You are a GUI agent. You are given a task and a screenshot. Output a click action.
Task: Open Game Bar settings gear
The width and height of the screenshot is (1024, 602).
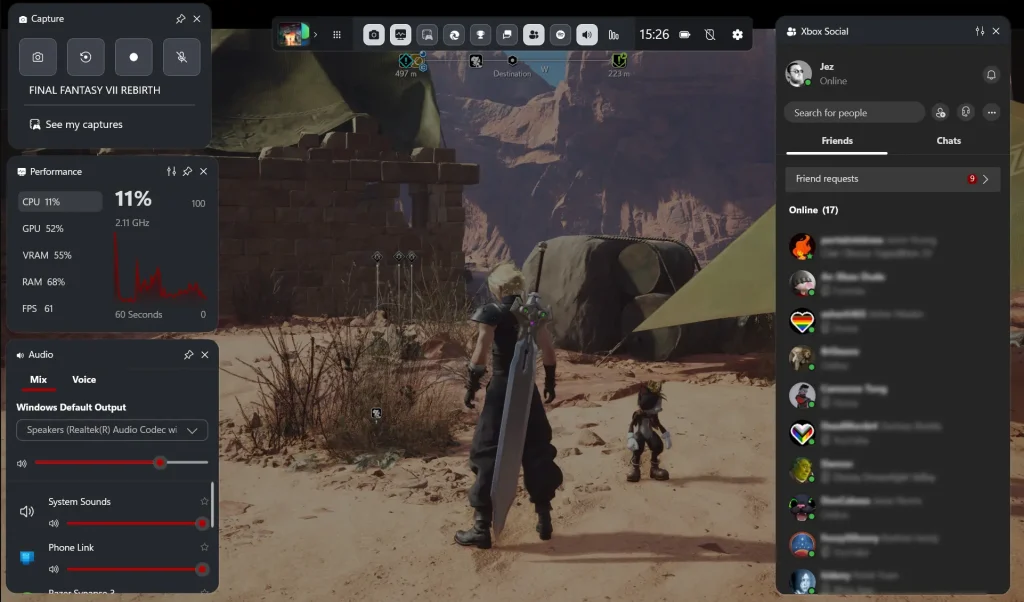click(738, 35)
